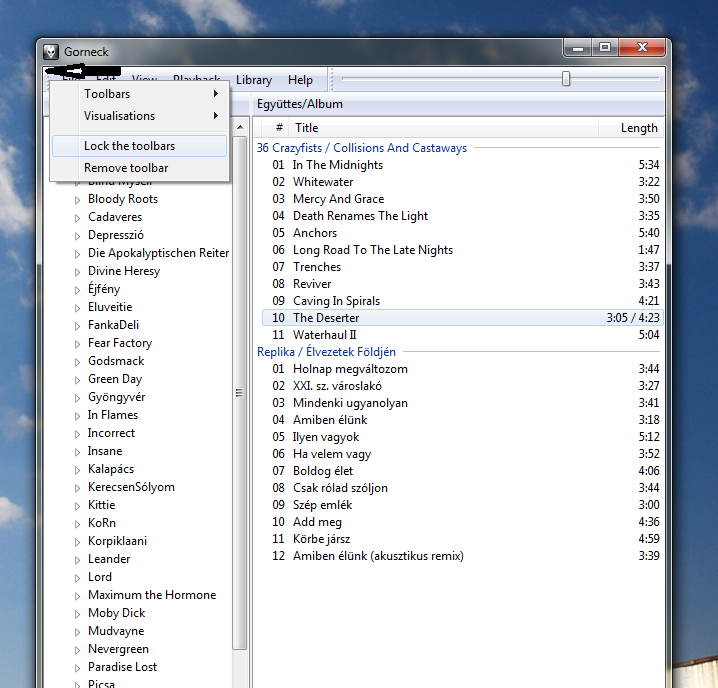Image resolution: width=718 pixels, height=688 pixels.
Task: Select Gyöngyvér in the library tree
Action: pyautogui.click(x=116, y=397)
